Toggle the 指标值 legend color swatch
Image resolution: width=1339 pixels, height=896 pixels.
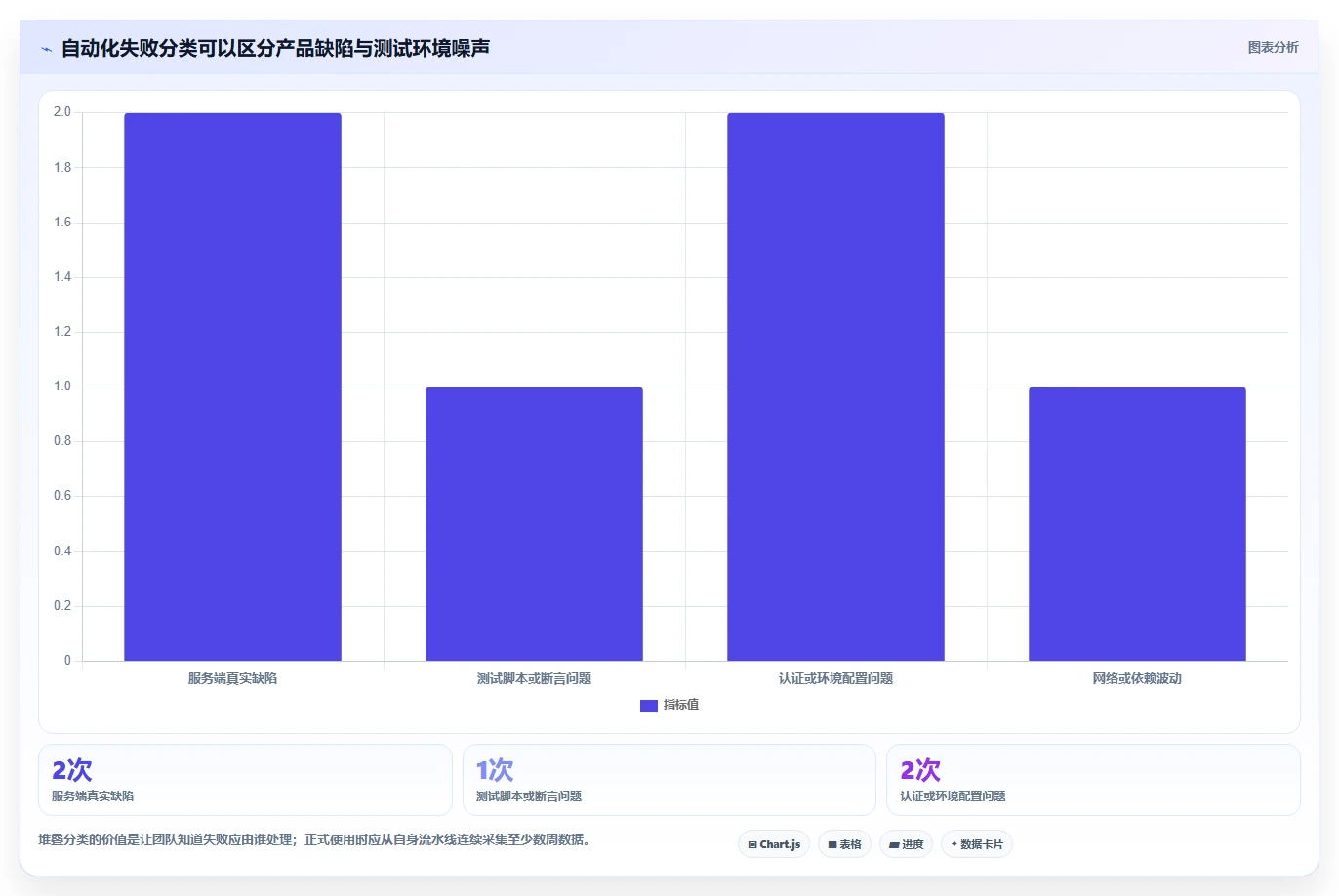pos(648,705)
